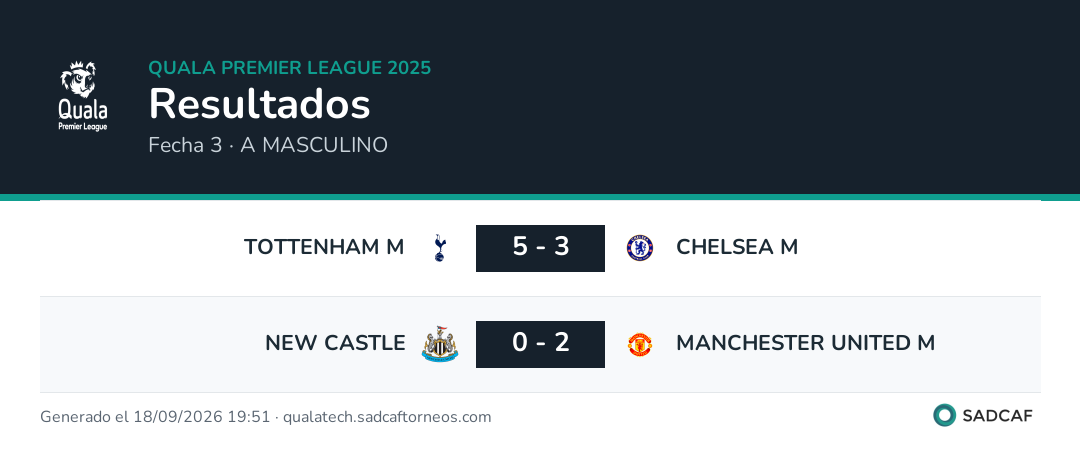
Task: Click the TOTTENHAM M team name
Action: [x=324, y=247]
